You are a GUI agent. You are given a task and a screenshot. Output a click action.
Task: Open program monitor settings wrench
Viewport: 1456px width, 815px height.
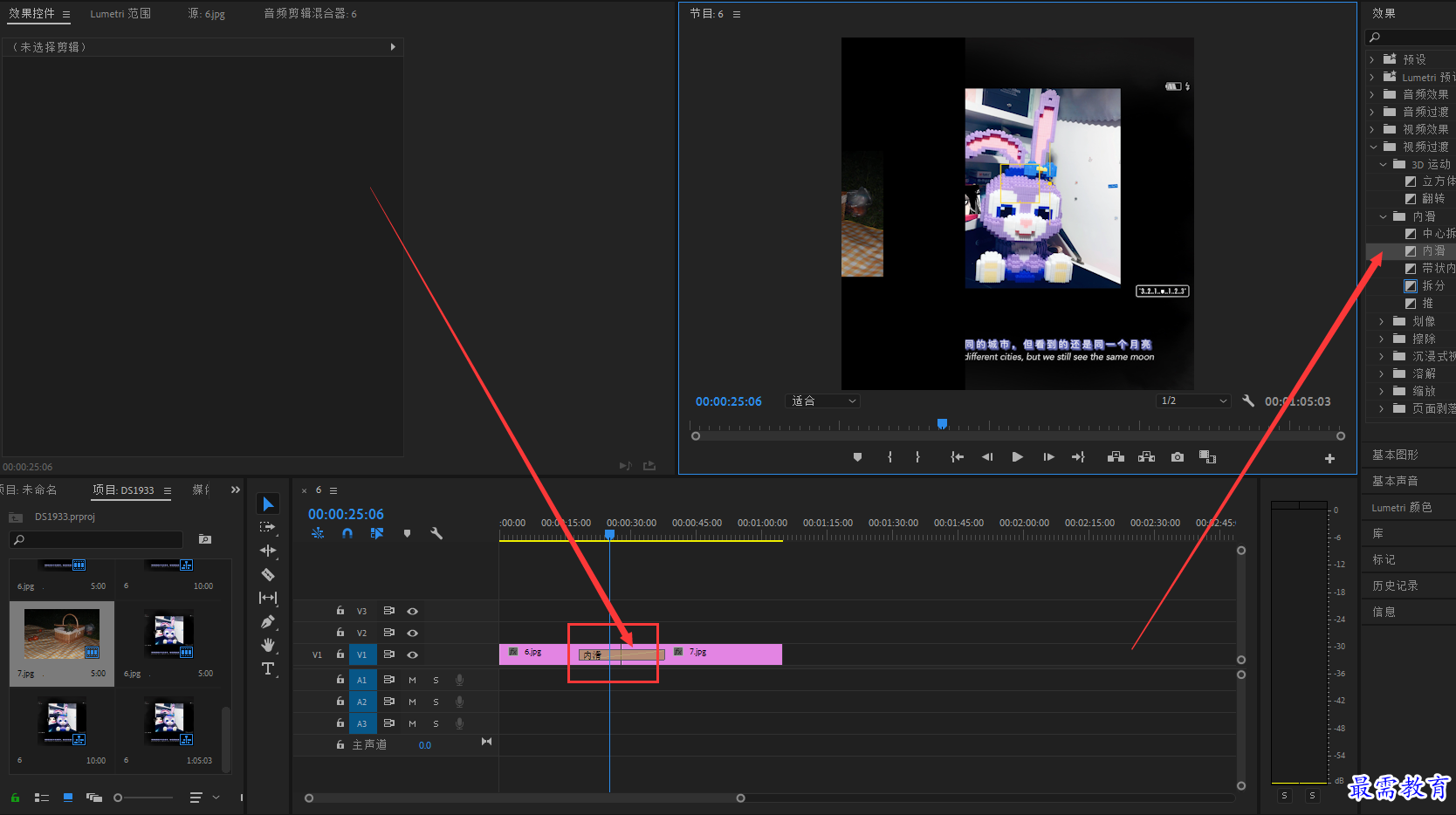click(x=1248, y=401)
